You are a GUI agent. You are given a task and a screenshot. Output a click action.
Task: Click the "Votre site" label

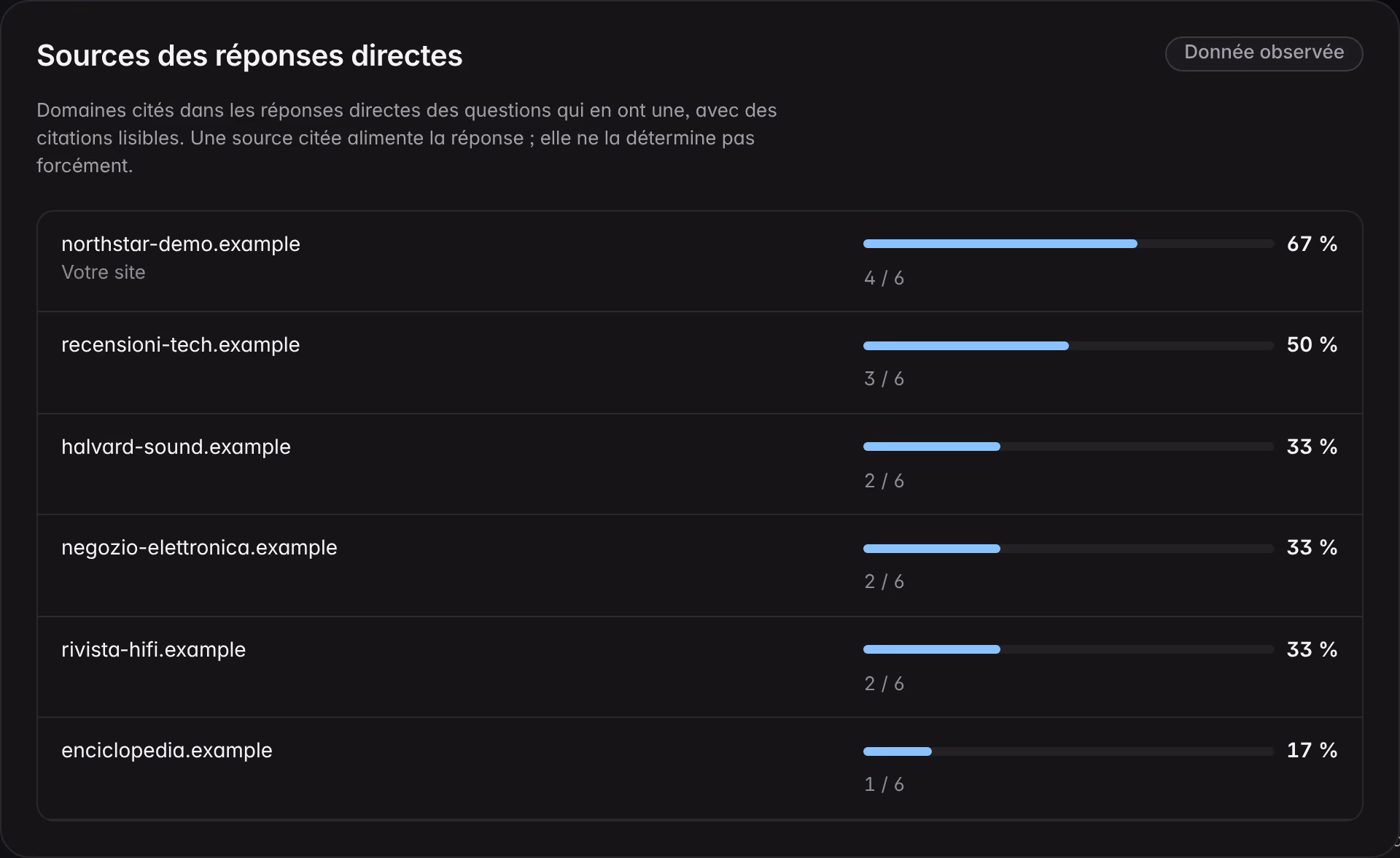tap(104, 272)
